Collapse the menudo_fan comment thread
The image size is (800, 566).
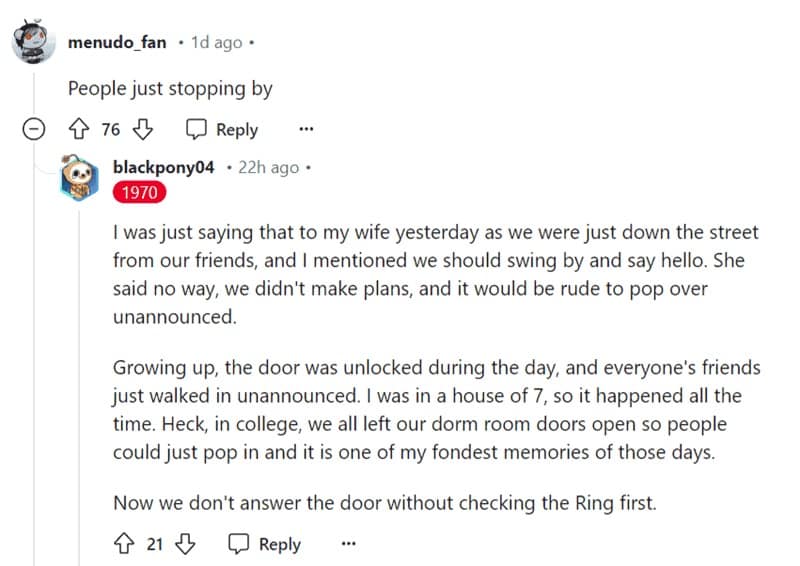(x=34, y=129)
